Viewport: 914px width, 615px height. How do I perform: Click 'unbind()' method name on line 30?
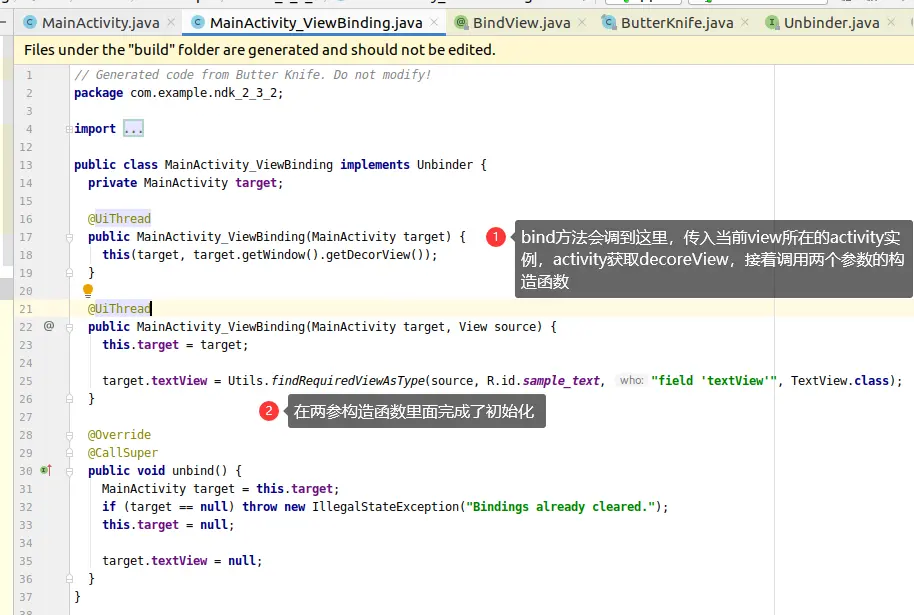(x=199, y=470)
